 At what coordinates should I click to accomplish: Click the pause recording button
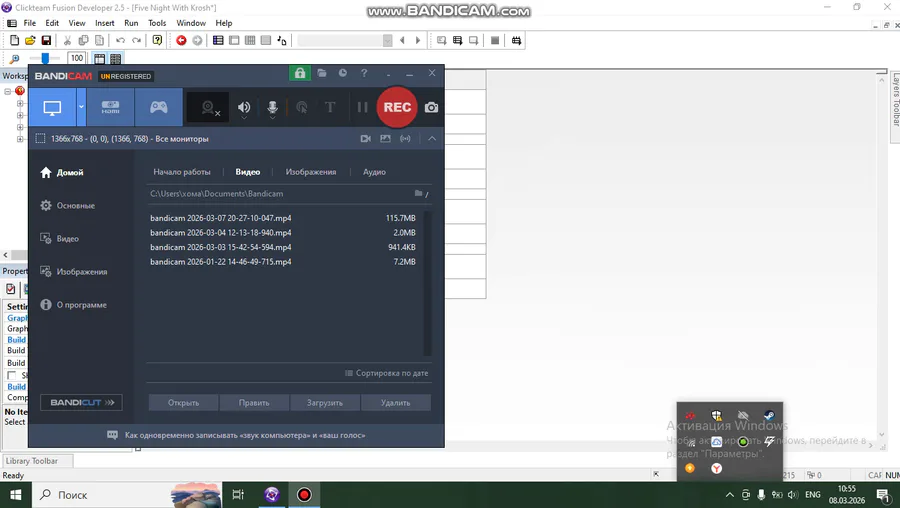click(362, 107)
